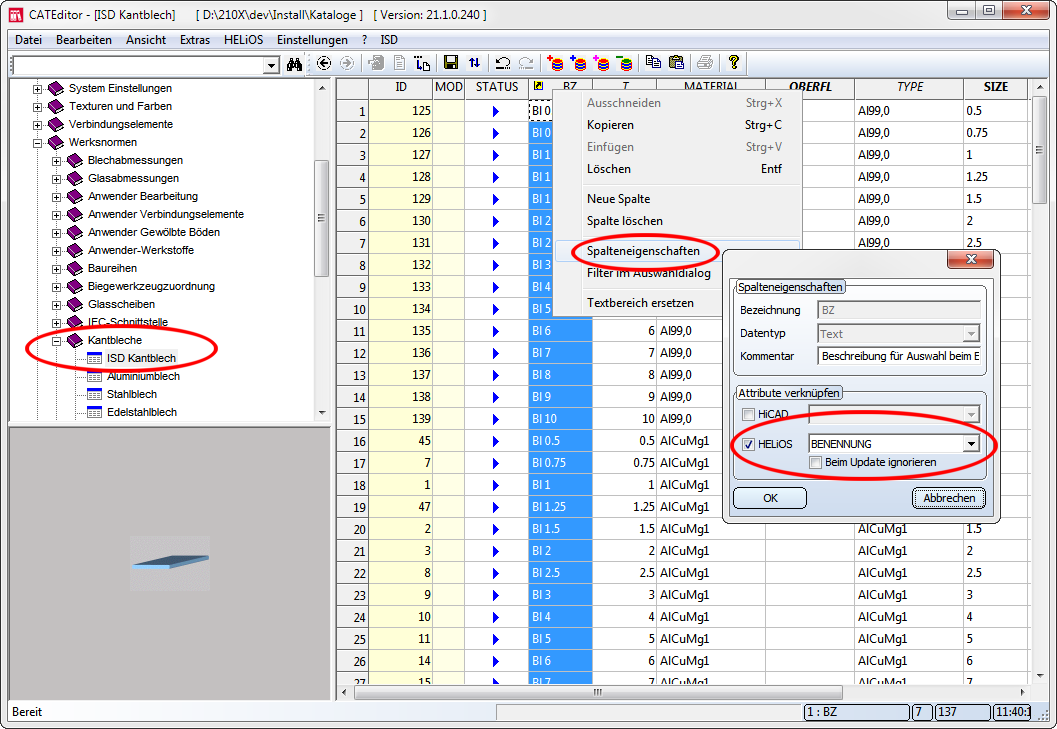Expand System Einstellungen tree node
This screenshot has height=729, width=1057.
(x=38, y=89)
